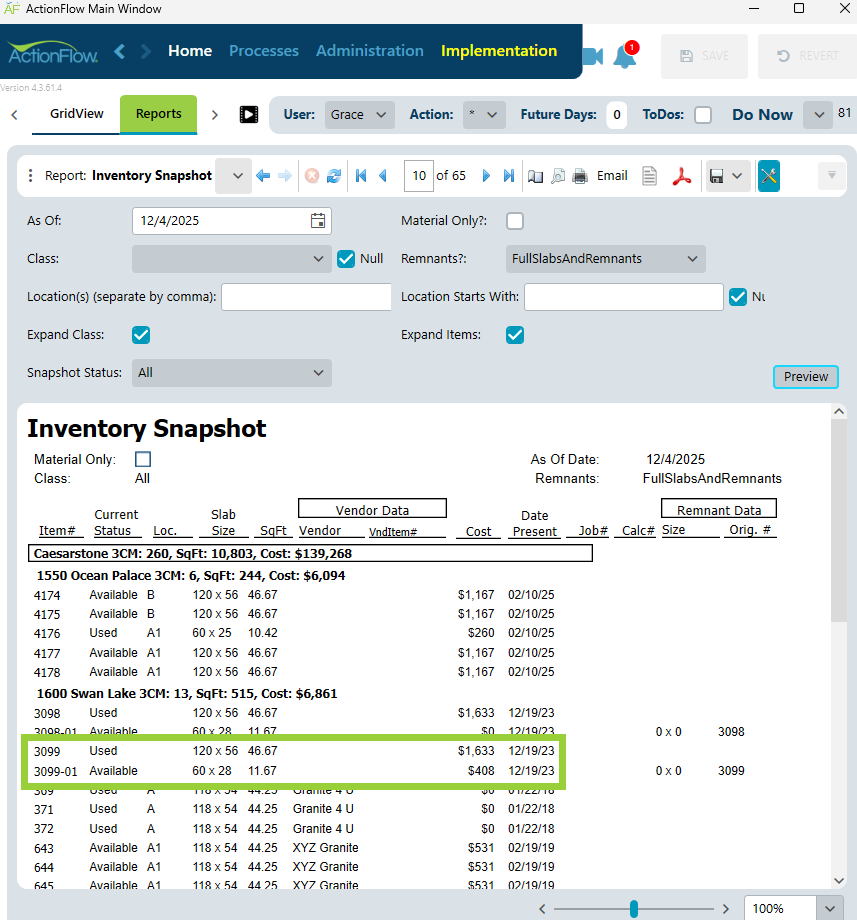Toggle the Material Only? checkbox
Image resolution: width=857 pixels, height=920 pixels.
pos(515,221)
